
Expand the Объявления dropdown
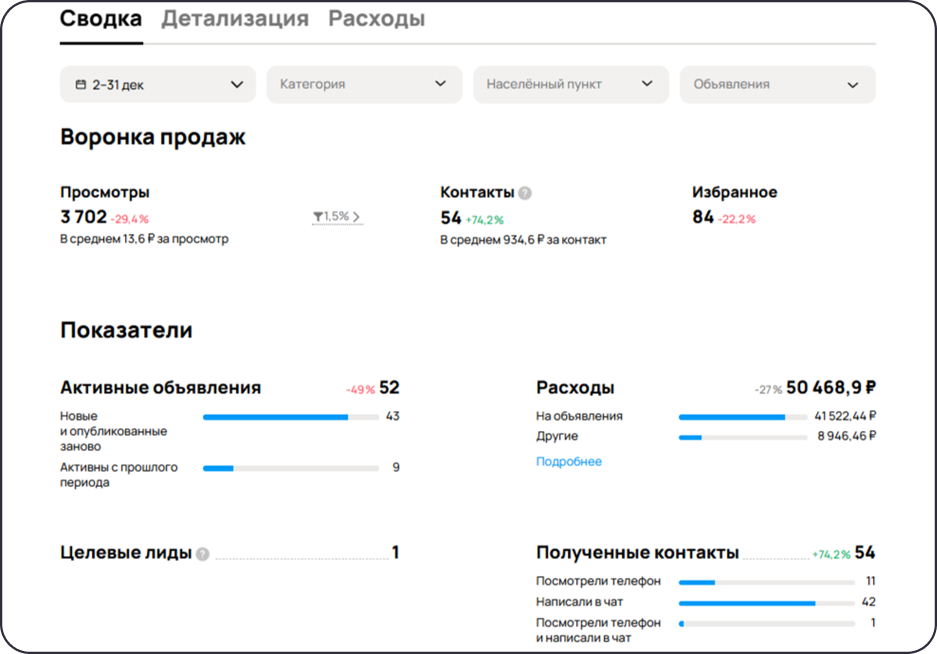[x=777, y=84]
